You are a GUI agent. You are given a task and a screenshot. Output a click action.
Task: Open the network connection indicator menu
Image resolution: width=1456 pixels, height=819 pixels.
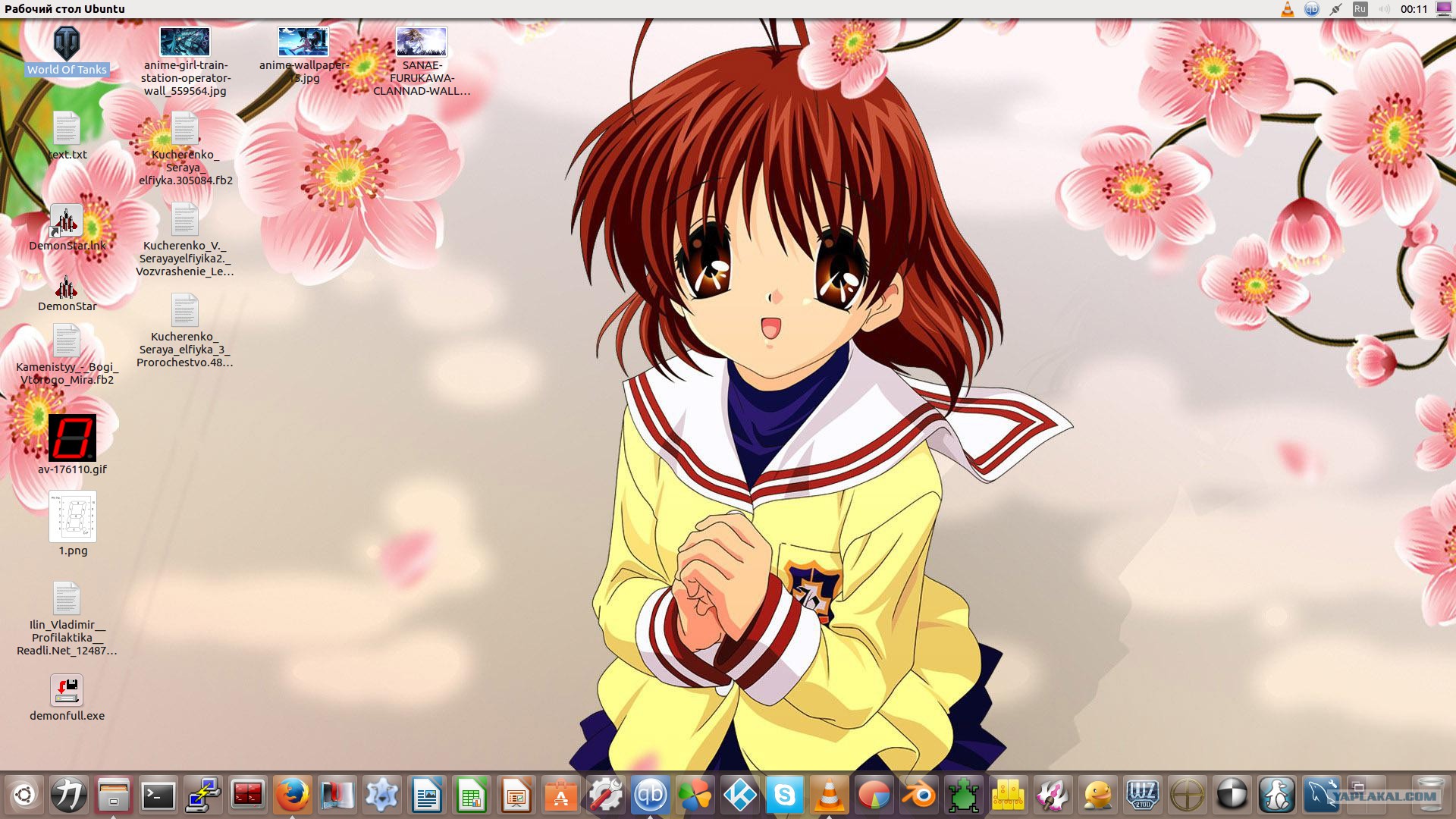coord(1336,9)
